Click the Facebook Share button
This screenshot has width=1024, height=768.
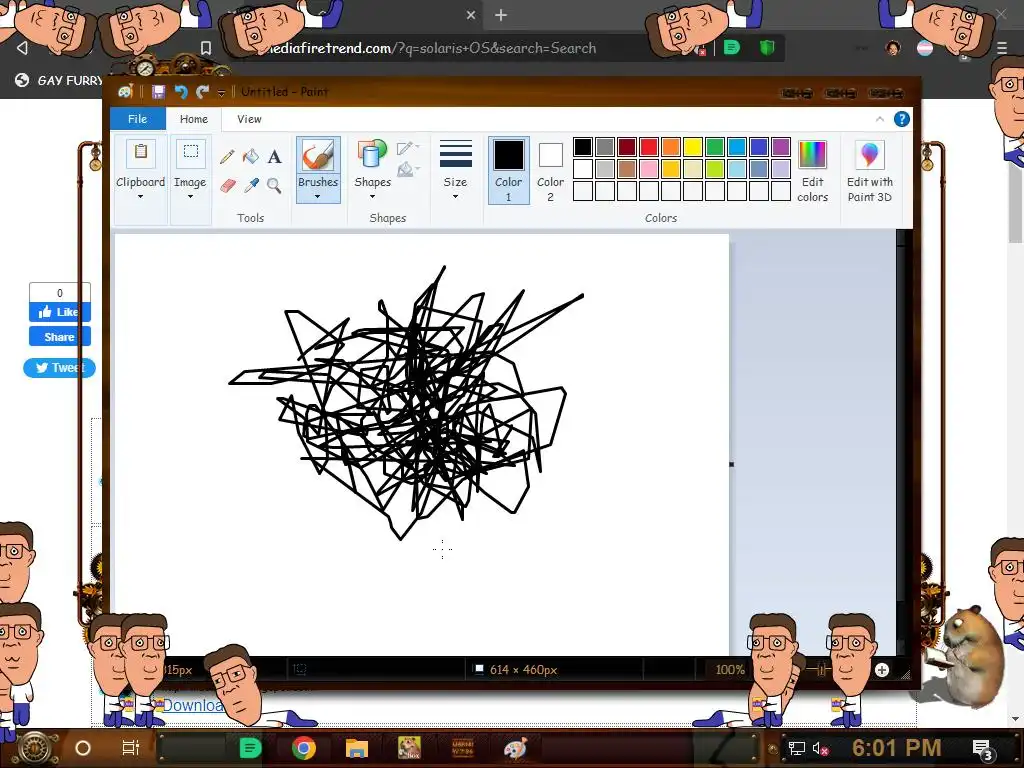[x=59, y=337]
